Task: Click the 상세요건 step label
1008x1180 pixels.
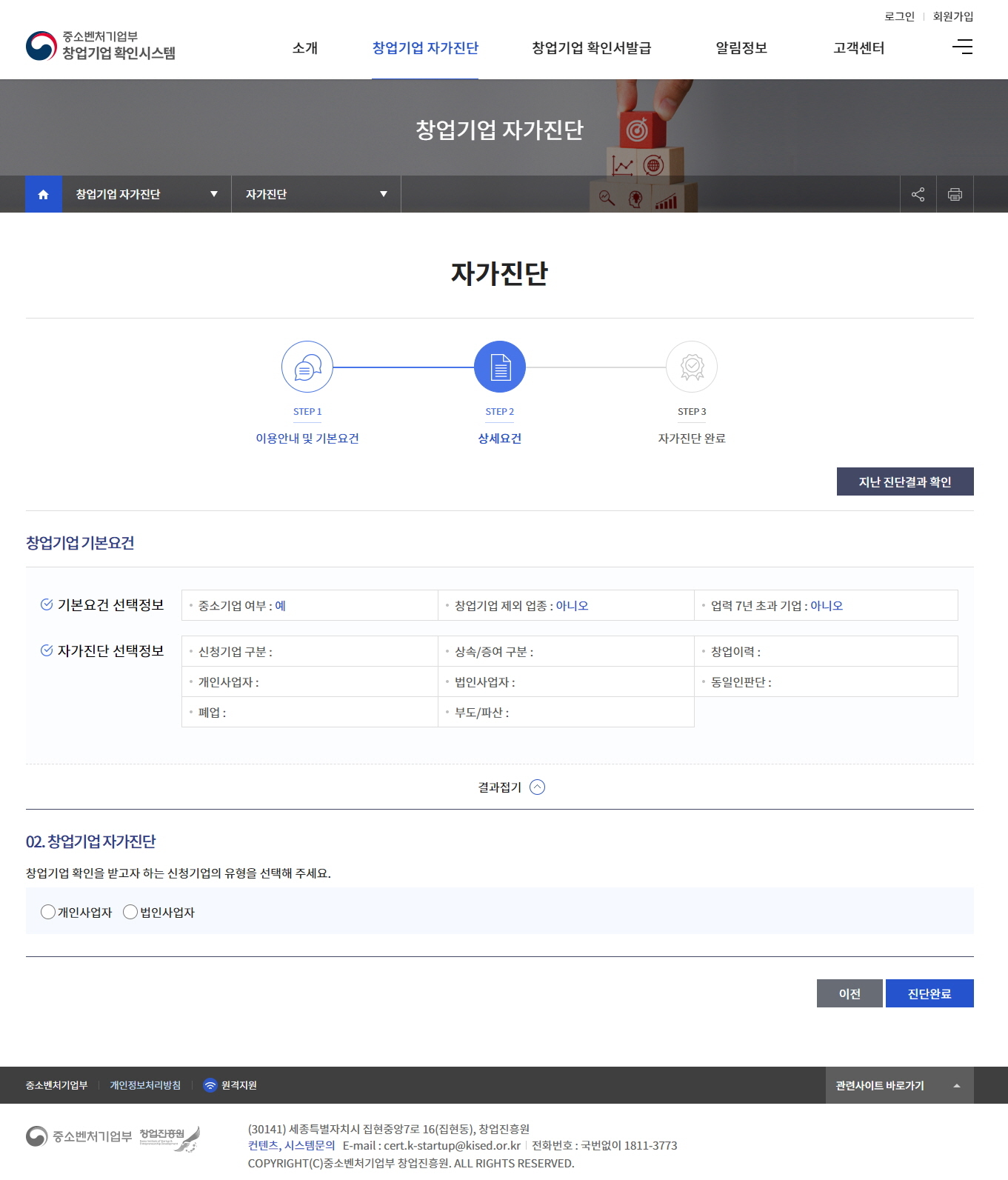Action: (500, 438)
